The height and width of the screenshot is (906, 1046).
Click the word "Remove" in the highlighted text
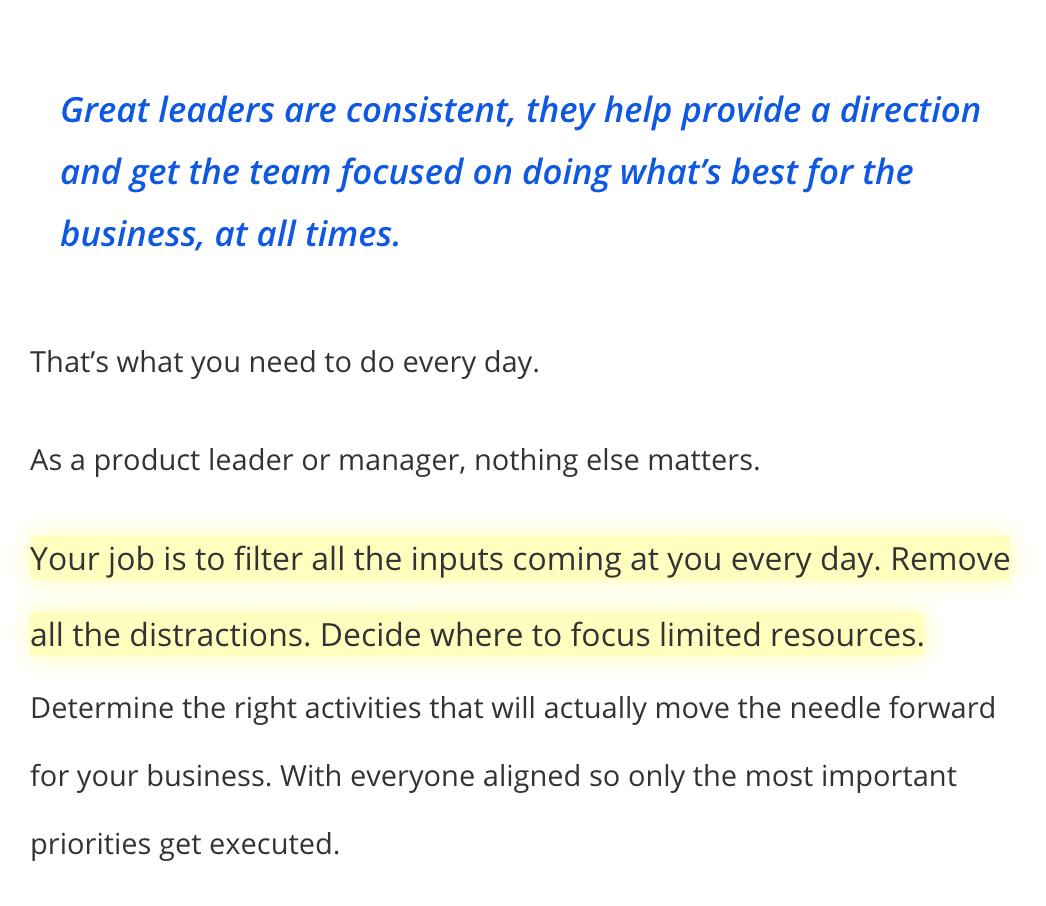[950, 559]
